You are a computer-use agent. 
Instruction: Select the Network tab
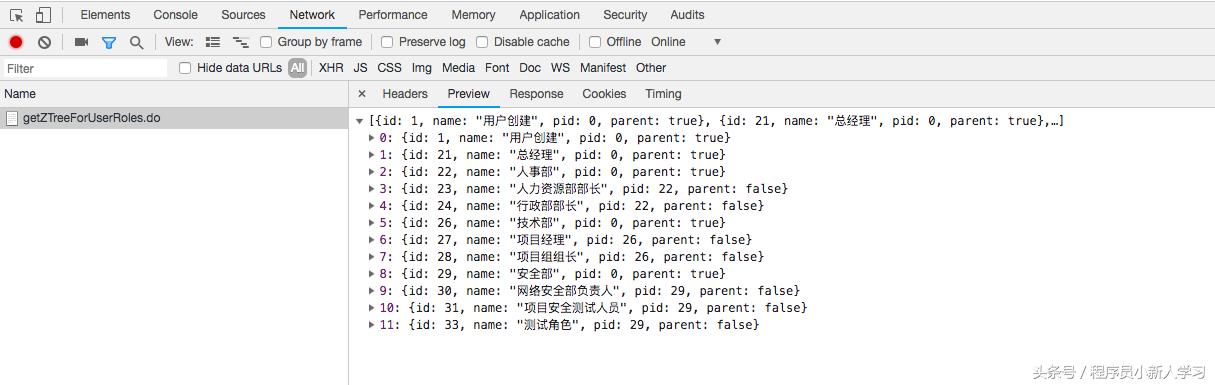312,15
